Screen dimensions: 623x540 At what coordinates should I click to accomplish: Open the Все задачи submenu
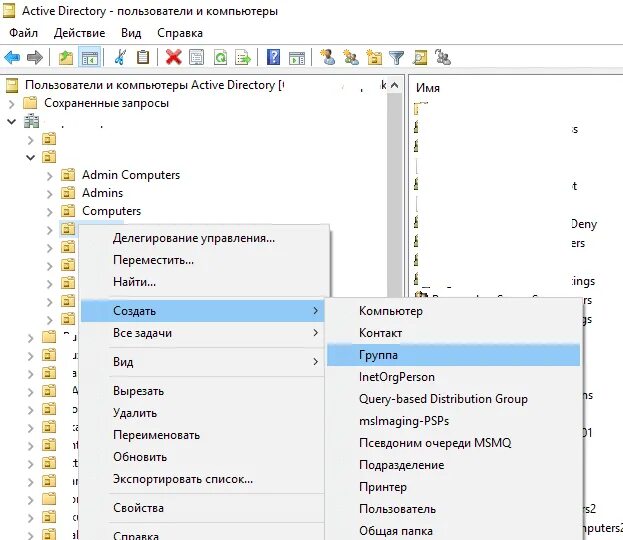coord(205,333)
